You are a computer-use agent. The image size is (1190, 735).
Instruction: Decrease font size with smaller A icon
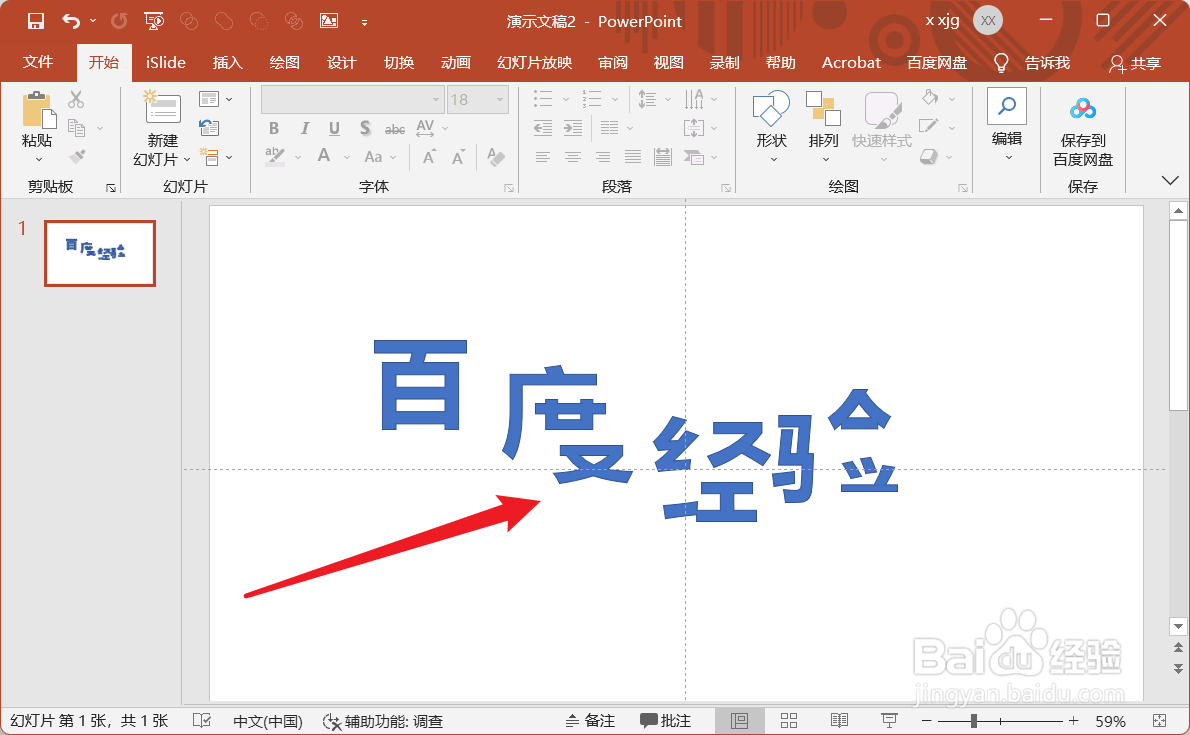pos(458,157)
